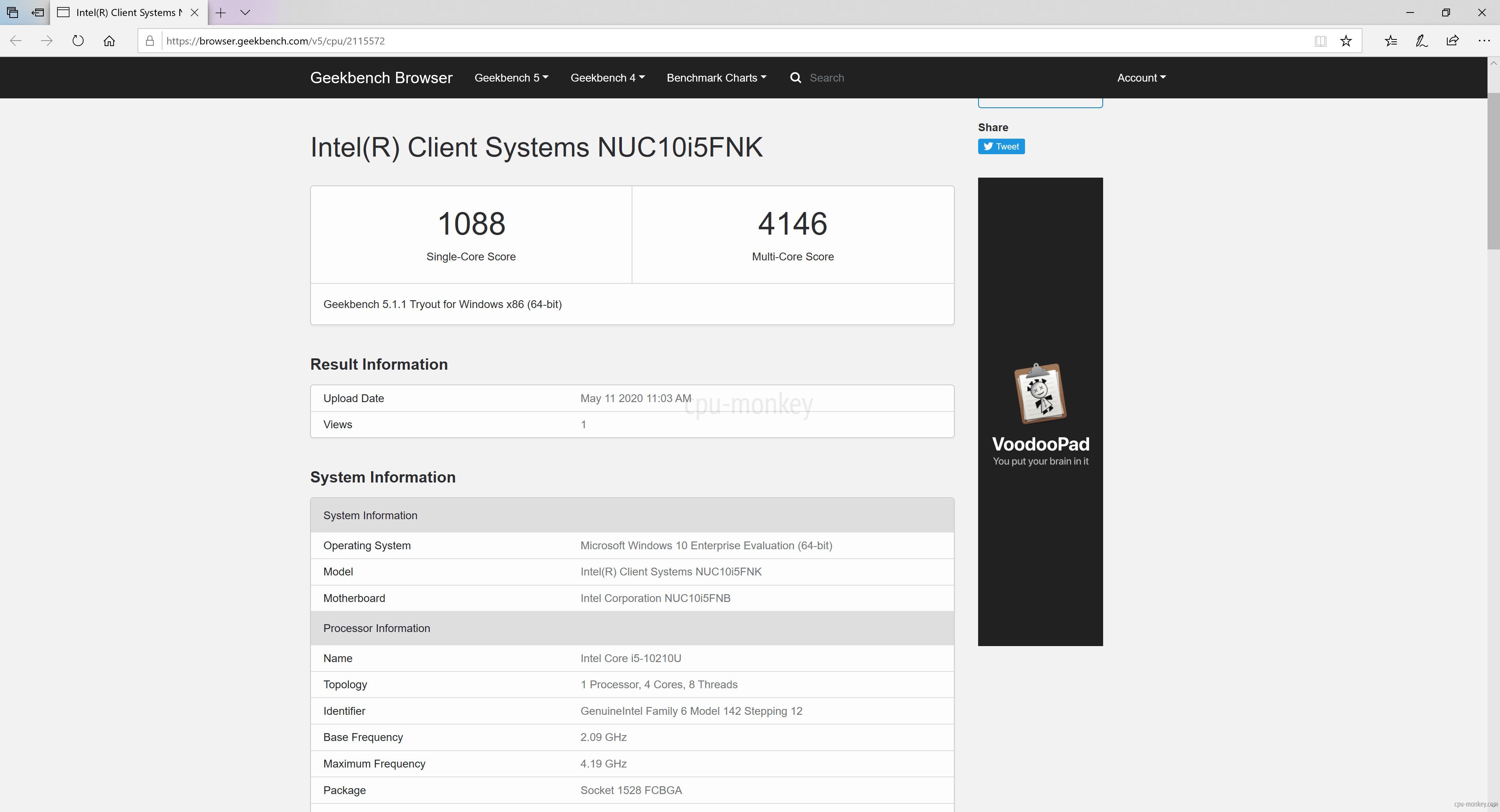Reload the page with Refresh icon
The height and width of the screenshot is (812, 1500).
tap(78, 41)
